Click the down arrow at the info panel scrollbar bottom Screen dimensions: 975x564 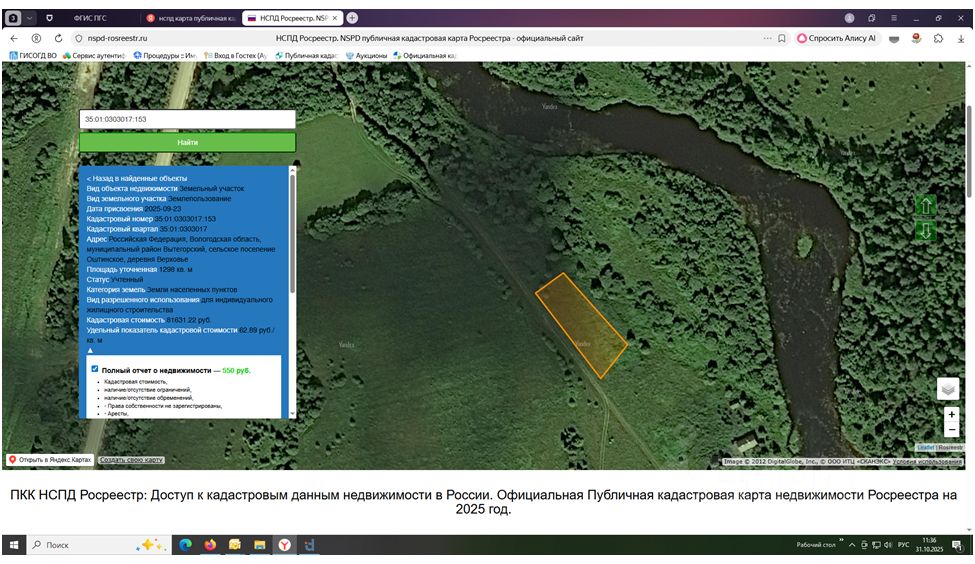(292, 414)
